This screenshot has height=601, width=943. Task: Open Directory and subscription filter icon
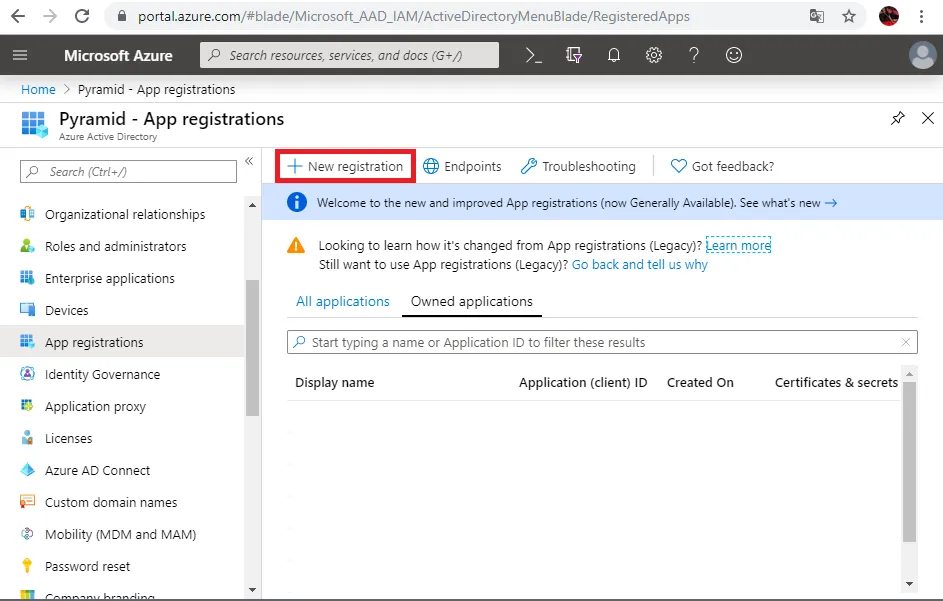coord(574,55)
